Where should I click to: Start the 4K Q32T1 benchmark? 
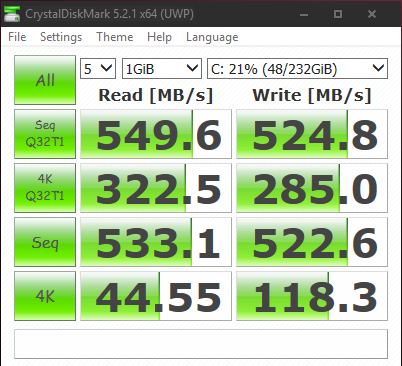(45, 188)
